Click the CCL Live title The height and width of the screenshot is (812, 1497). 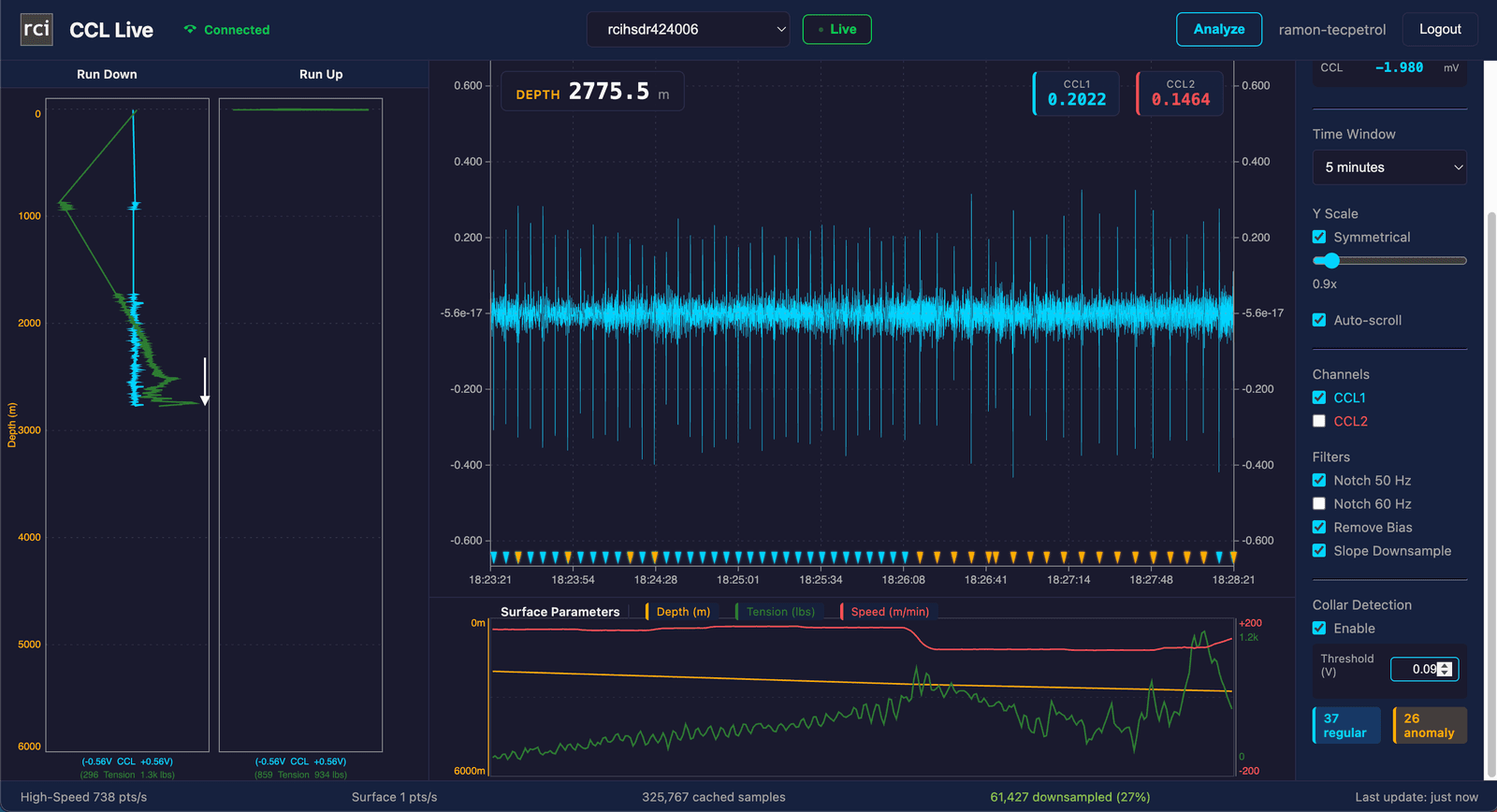(111, 30)
